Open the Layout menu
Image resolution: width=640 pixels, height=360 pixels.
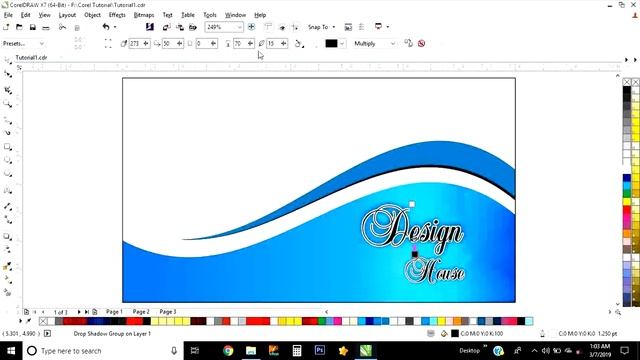[67, 15]
